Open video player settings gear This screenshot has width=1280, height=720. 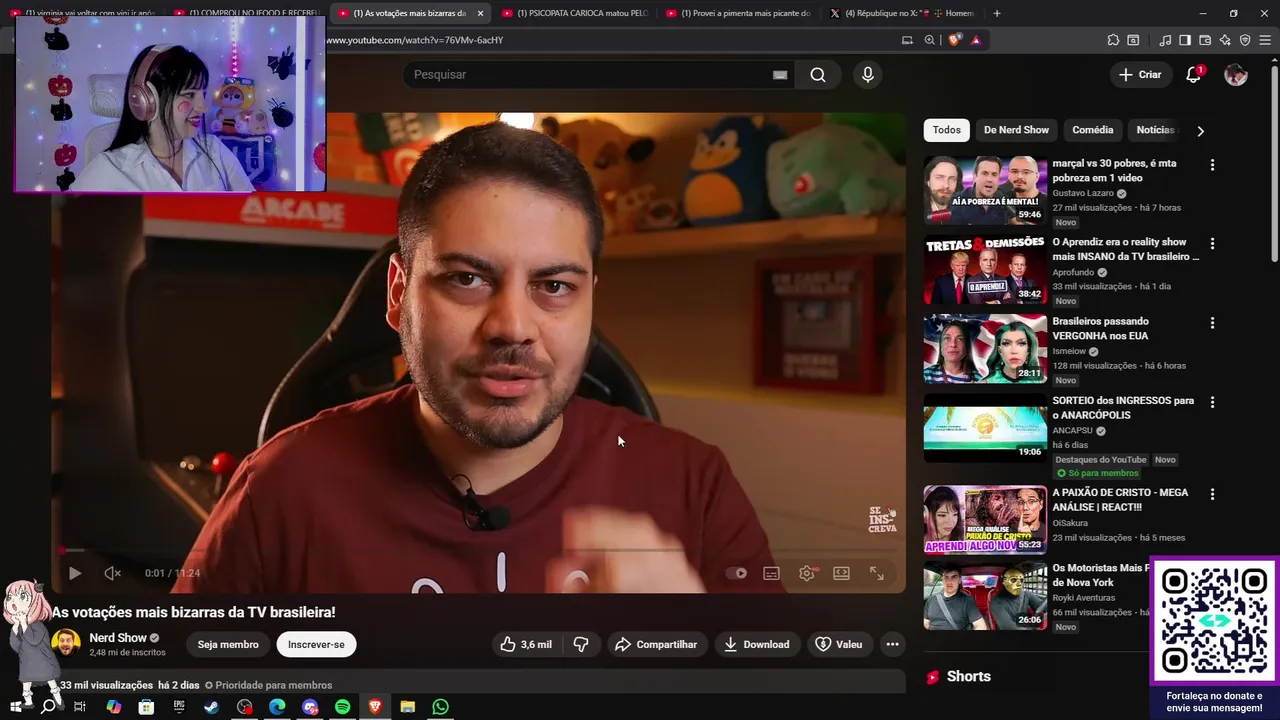807,573
